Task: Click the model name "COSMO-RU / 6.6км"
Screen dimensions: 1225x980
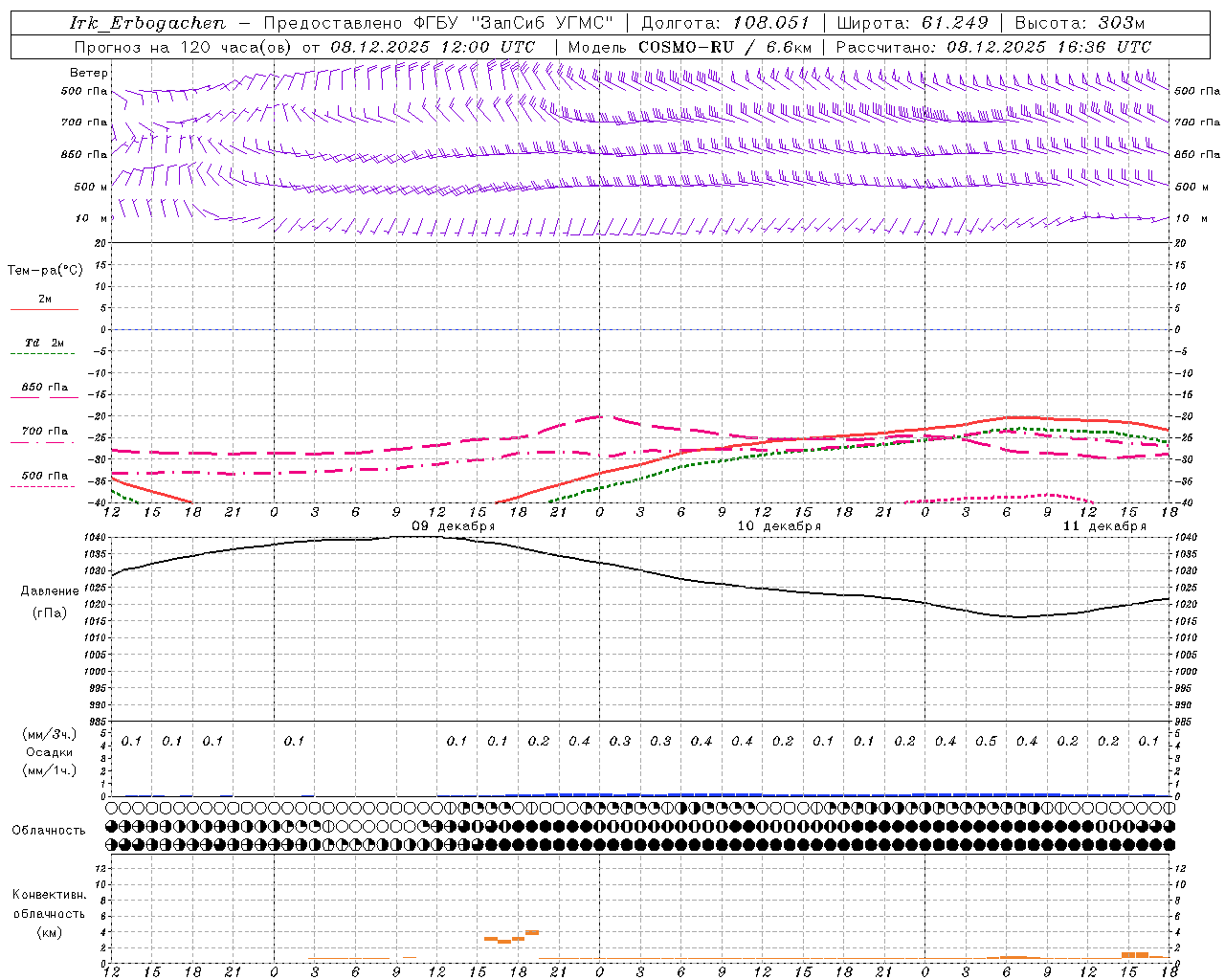Action: coord(724,47)
